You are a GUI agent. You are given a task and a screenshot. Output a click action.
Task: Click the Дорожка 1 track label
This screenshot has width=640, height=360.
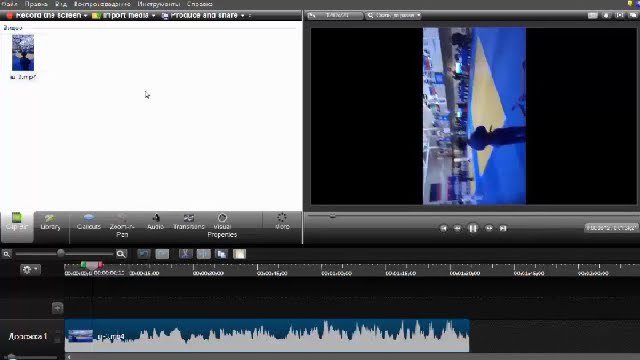(28, 336)
